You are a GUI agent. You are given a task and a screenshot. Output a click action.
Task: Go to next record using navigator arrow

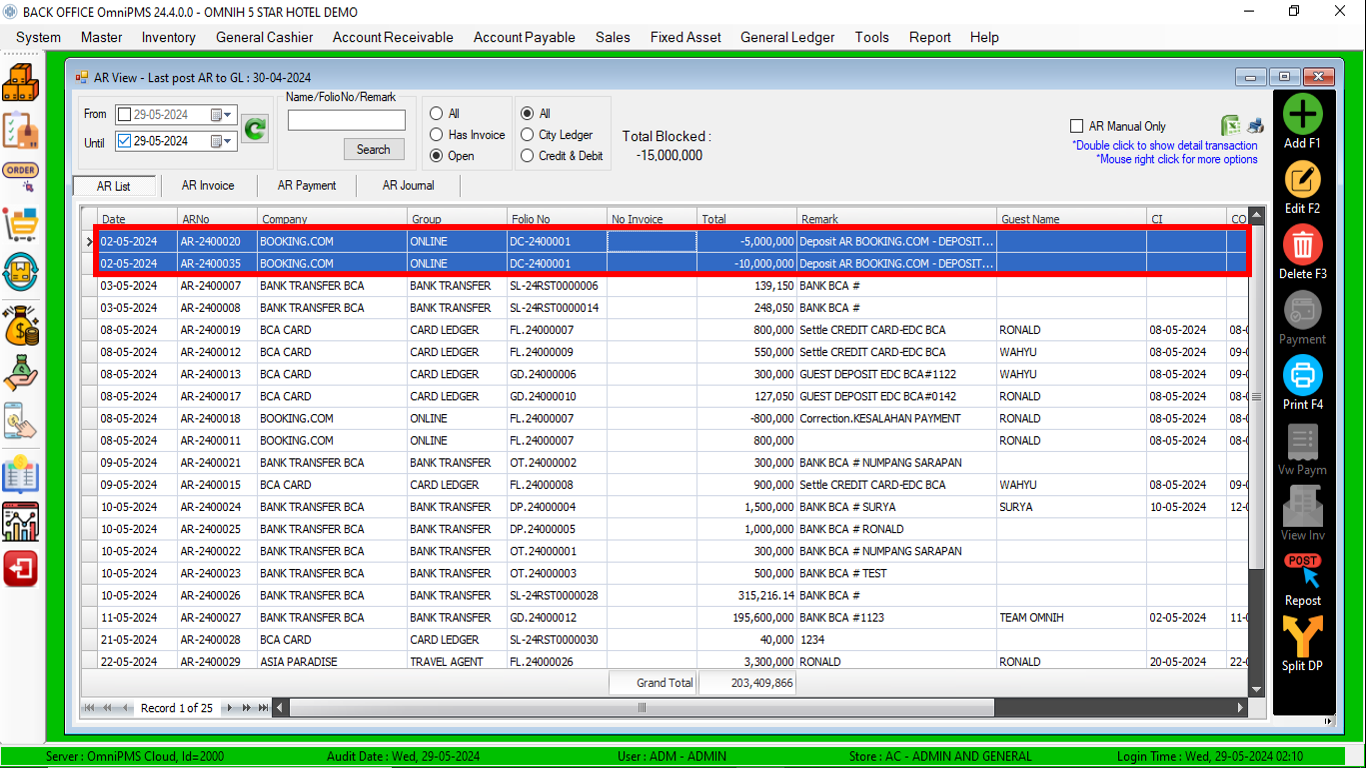pyautogui.click(x=230, y=708)
